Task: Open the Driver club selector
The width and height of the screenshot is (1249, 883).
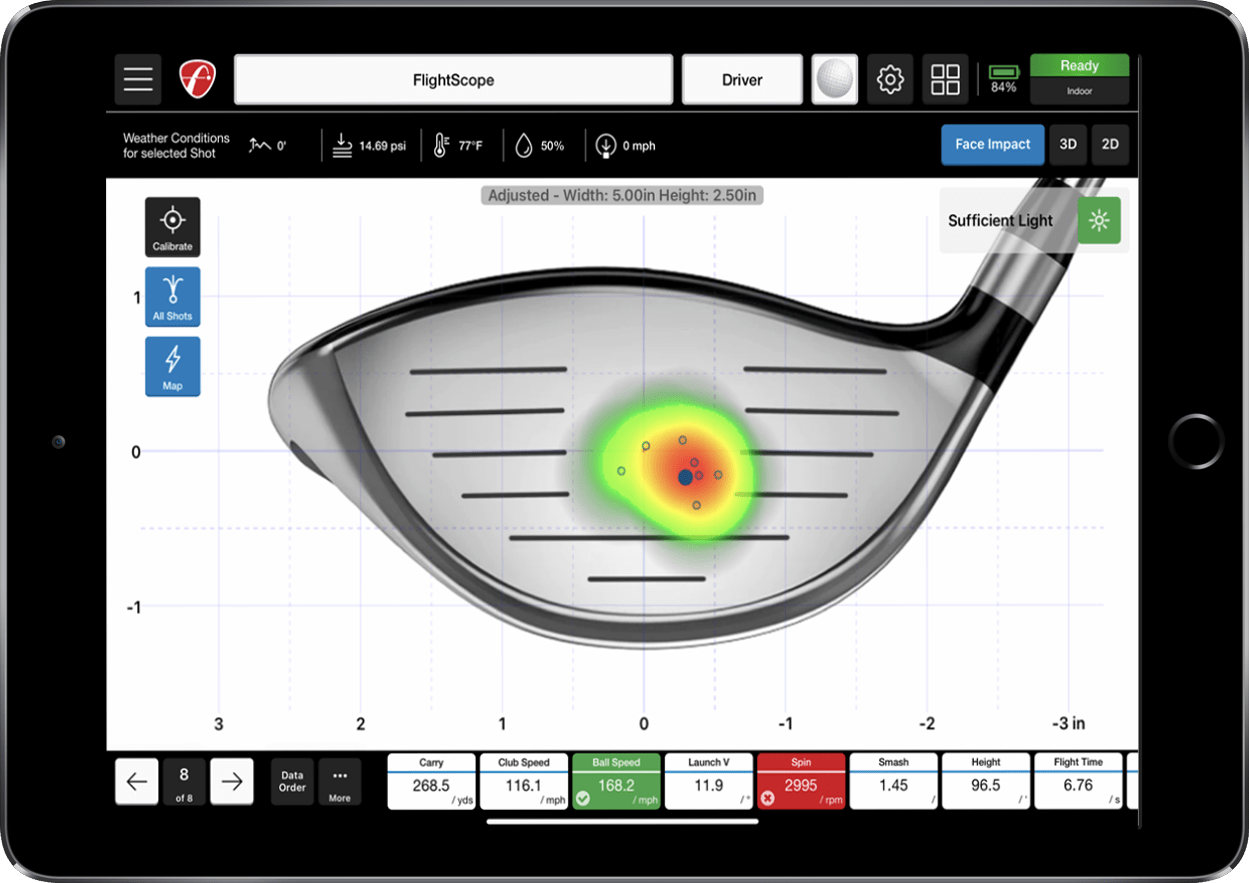Action: [x=742, y=79]
